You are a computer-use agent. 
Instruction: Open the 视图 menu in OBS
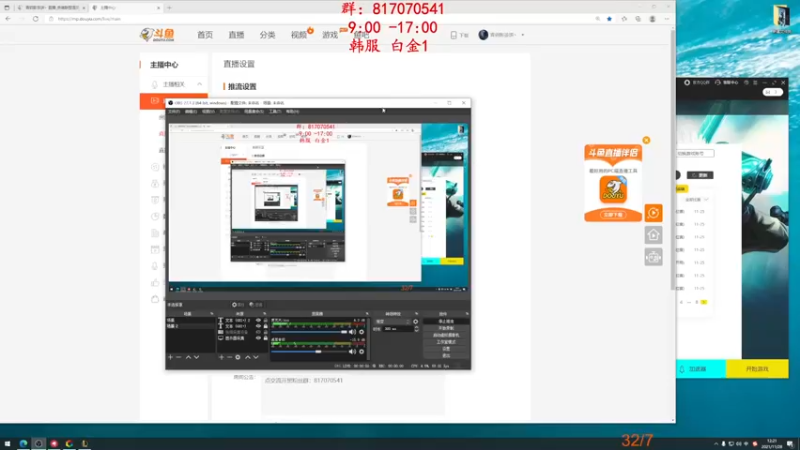point(208,111)
